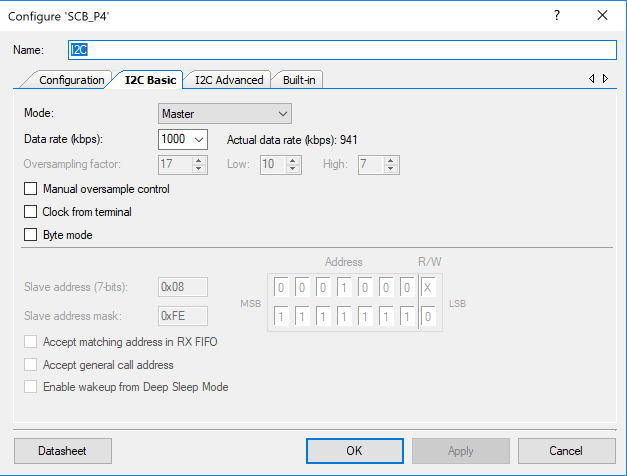Screen dimensions: 627x476
Task: Toggle Clock from terminal checkbox
Action: pyautogui.click(x=30, y=212)
